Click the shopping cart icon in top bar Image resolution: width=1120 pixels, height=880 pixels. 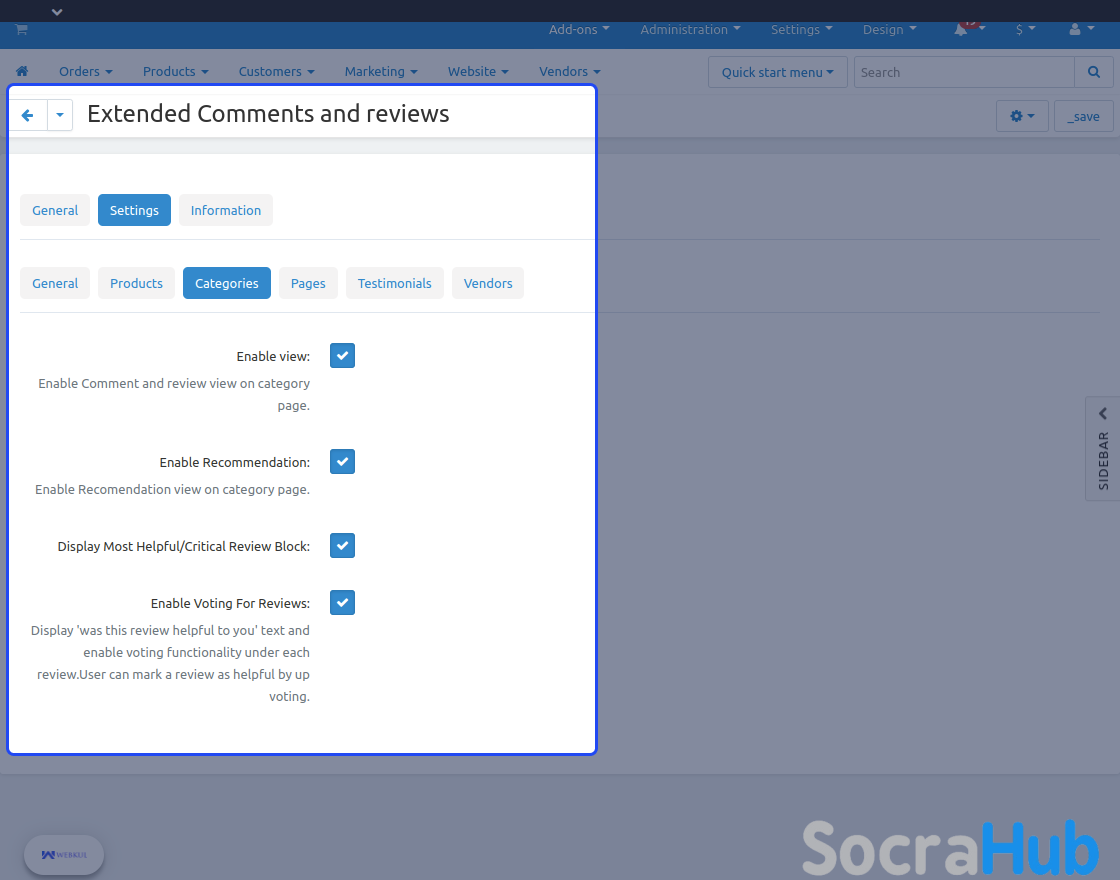point(21,30)
